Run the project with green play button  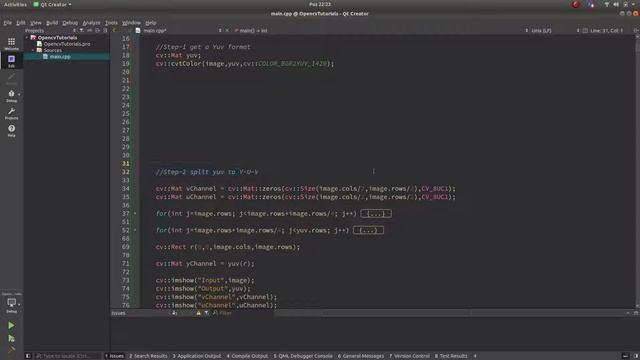click(11, 325)
